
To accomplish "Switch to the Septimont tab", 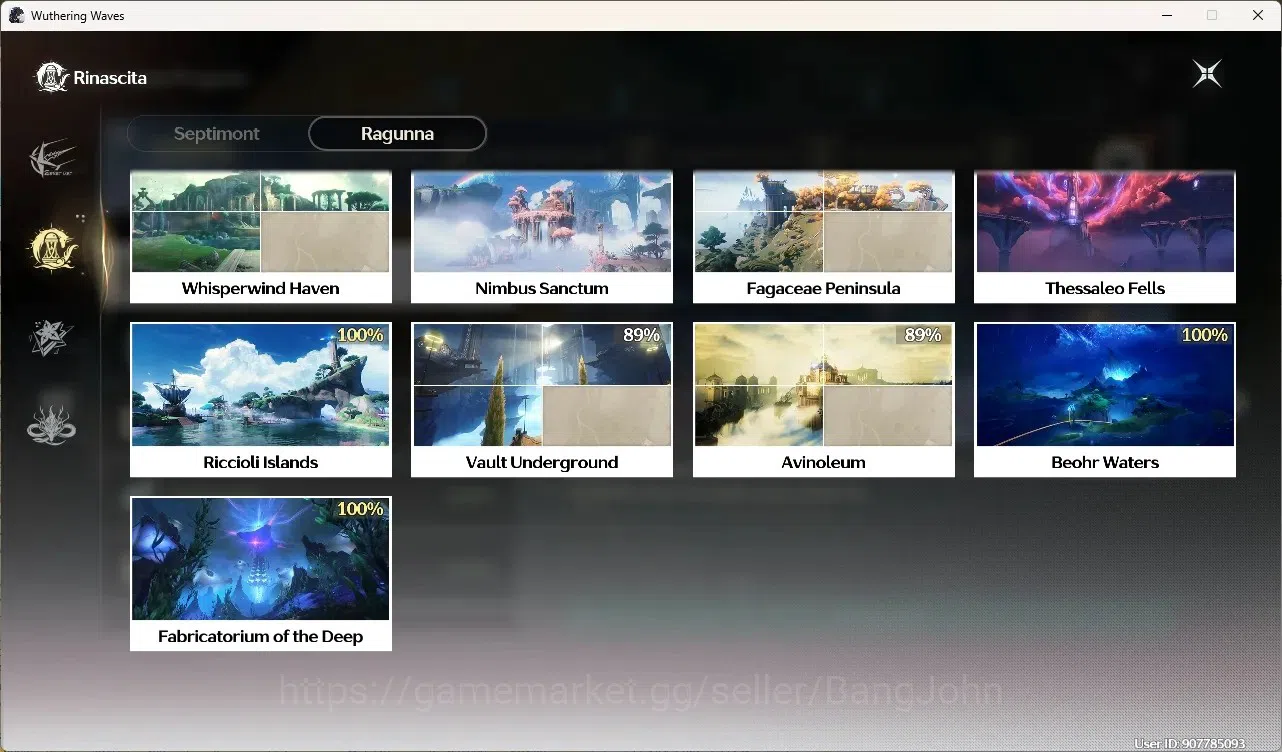I will [217, 134].
